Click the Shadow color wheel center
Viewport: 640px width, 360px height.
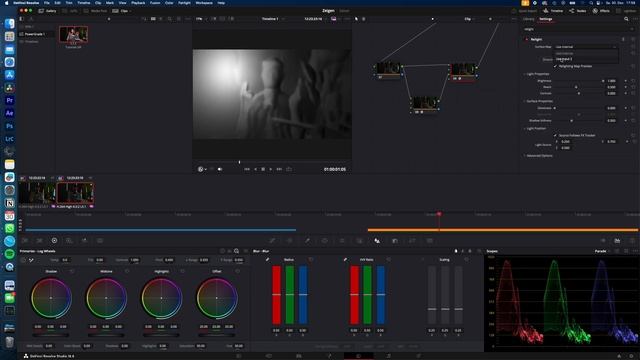coord(51,298)
